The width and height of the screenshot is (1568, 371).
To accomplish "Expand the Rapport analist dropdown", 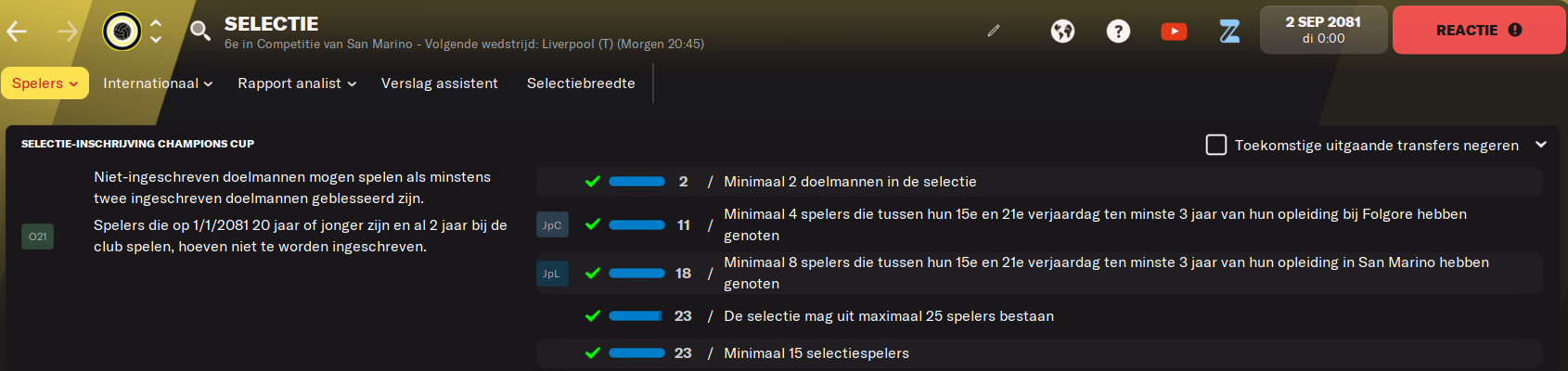I will tap(297, 83).
